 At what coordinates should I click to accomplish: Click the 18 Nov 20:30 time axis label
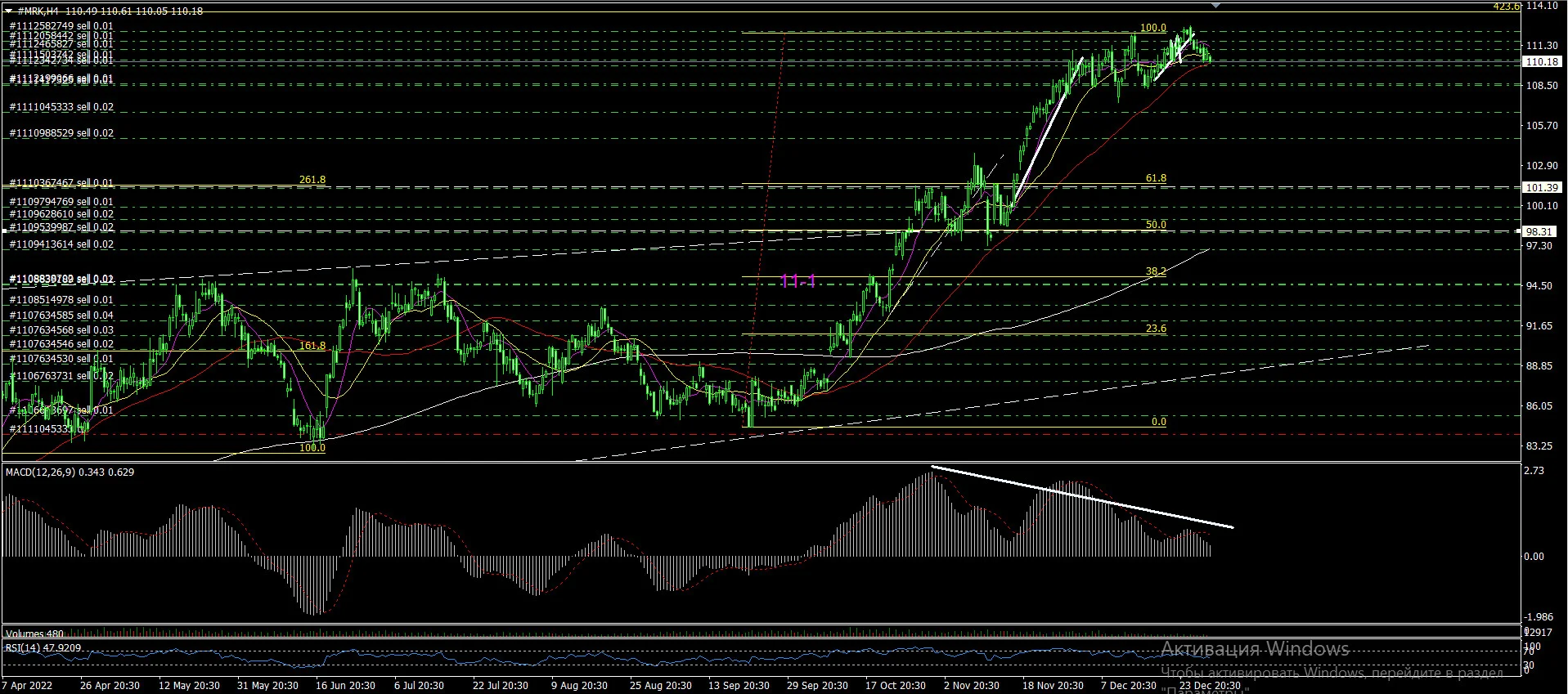click(1053, 685)
